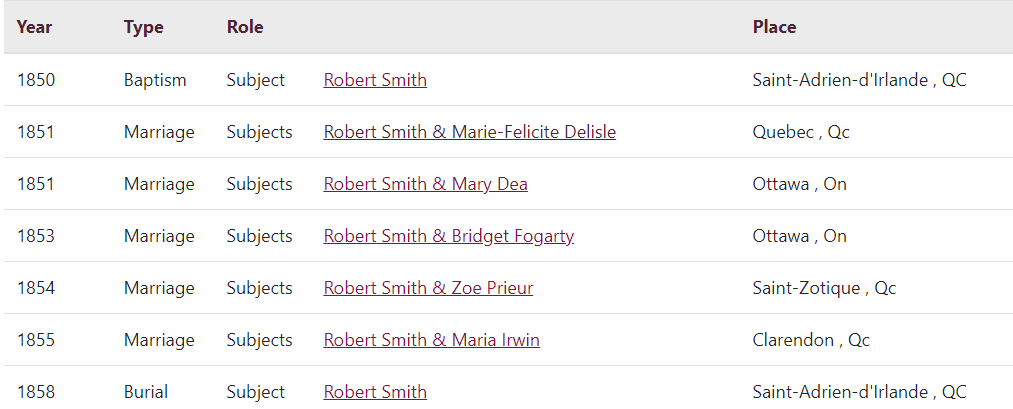Open Robert Smith link in the 1858 Burial row
This screenshot has width=1013, height=409.
(375, 392)
